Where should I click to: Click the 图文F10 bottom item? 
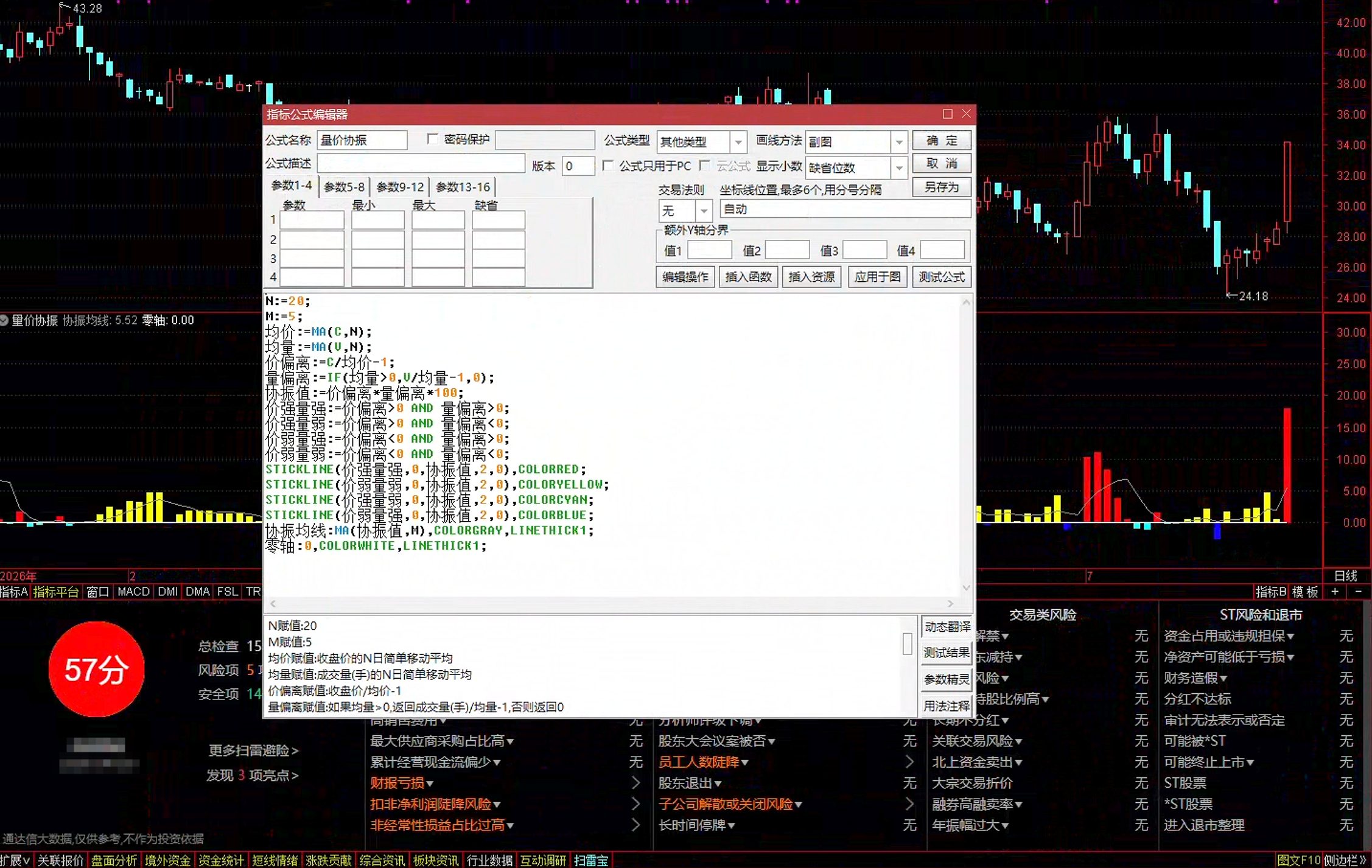pyautogui.click(x=1298, y=860)
